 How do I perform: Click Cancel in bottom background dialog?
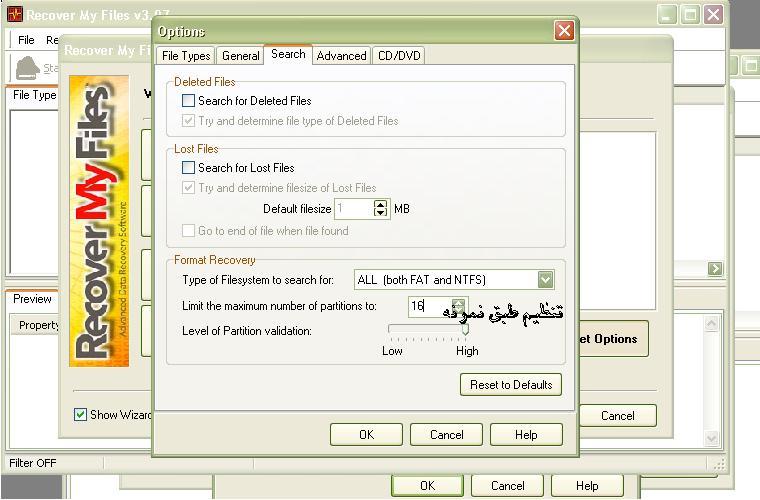click(x=507, y=486)
